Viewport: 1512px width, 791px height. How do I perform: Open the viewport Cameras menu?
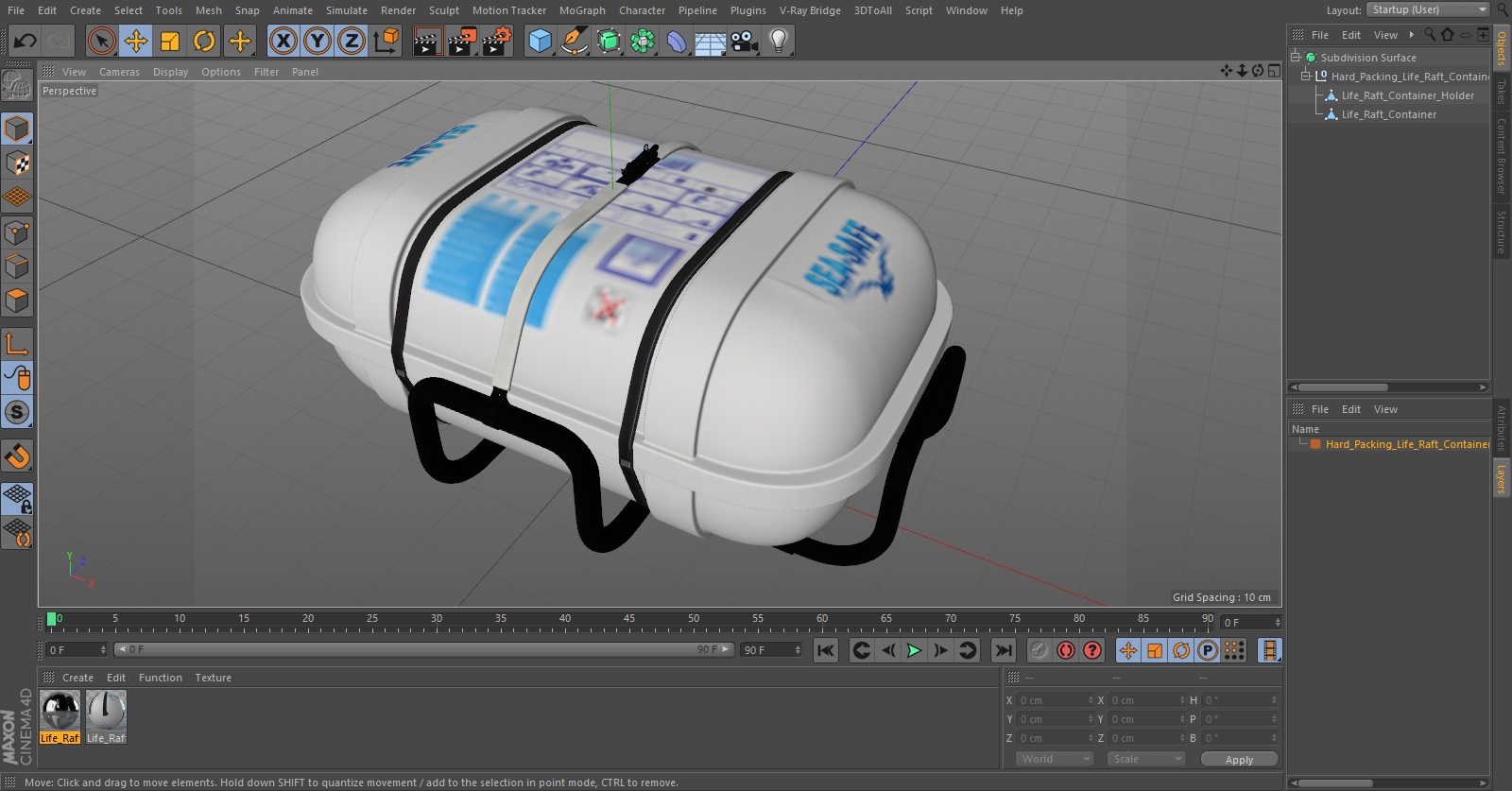coord(119,72)
